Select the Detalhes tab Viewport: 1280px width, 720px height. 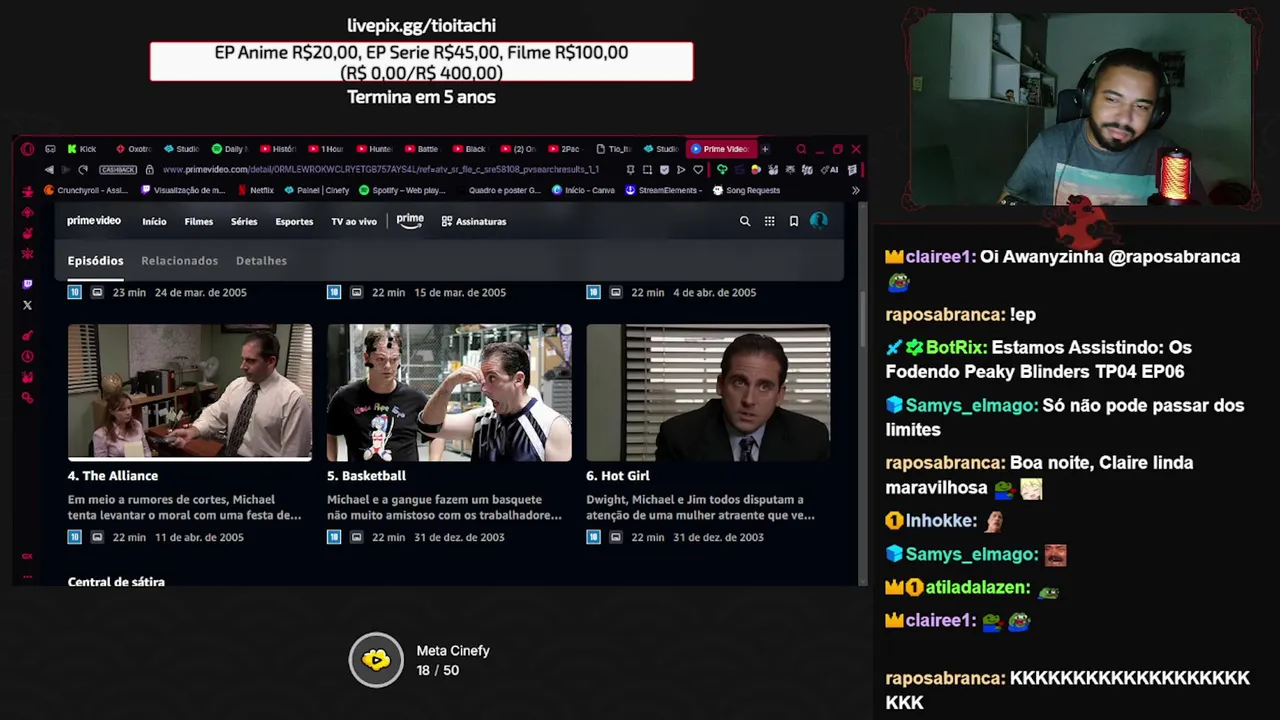[x=261, y=261]
